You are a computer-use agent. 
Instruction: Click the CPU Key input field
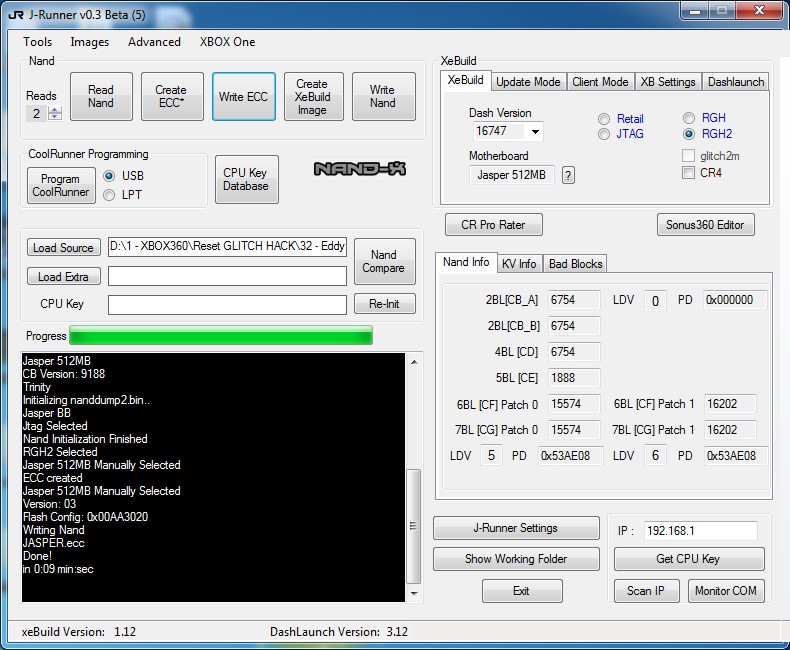coord(227,305)
